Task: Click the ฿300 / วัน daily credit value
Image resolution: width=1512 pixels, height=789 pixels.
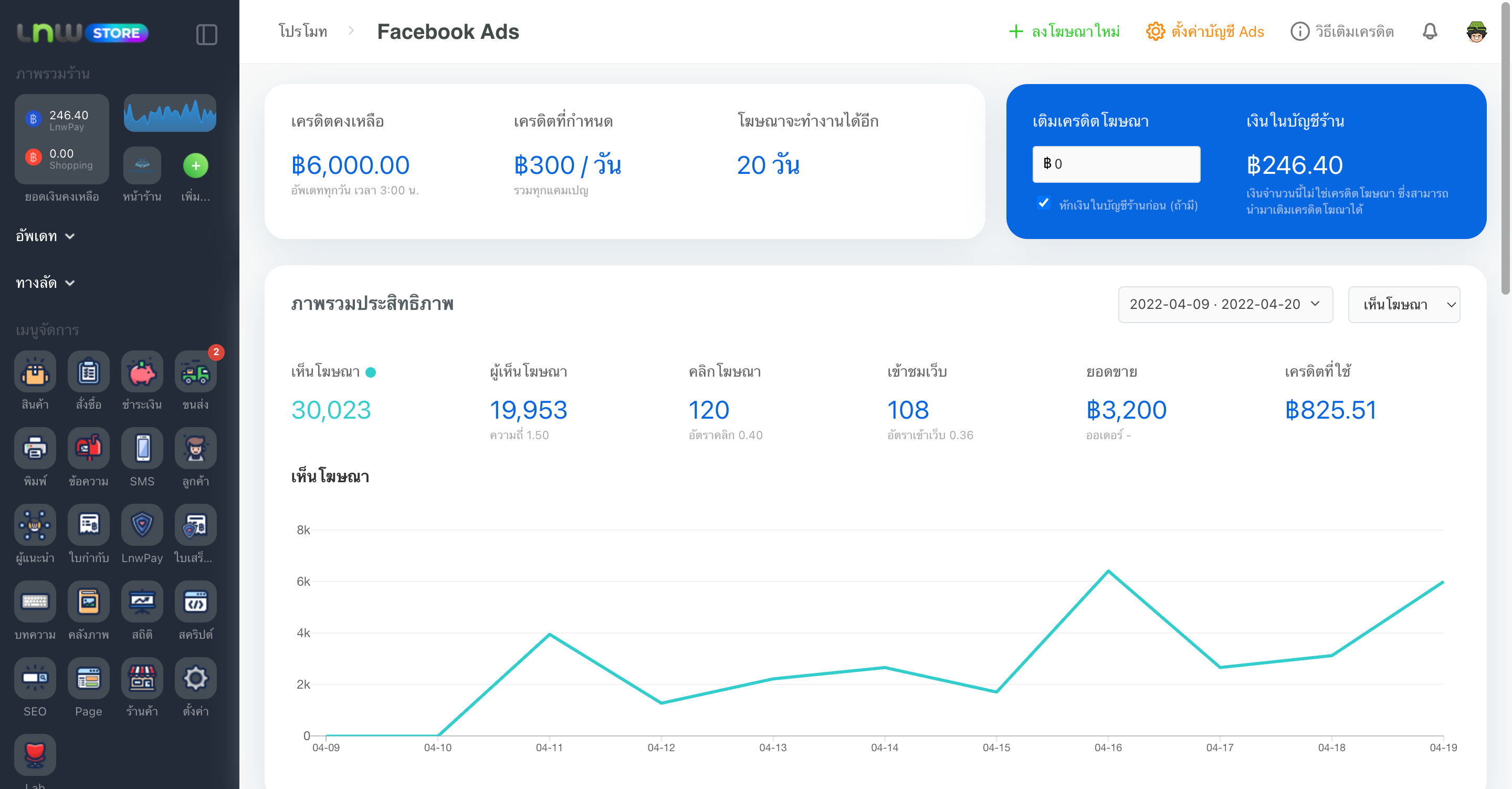Action: (x=568, y=165)
